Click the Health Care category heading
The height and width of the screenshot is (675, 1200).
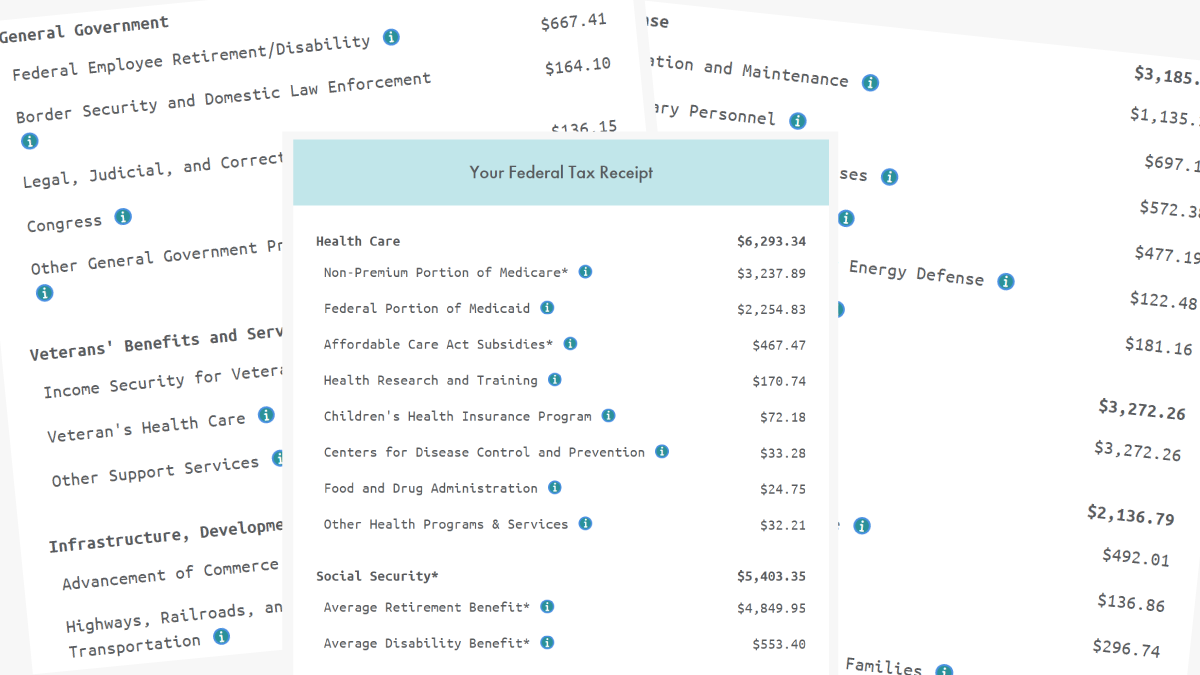358,241
